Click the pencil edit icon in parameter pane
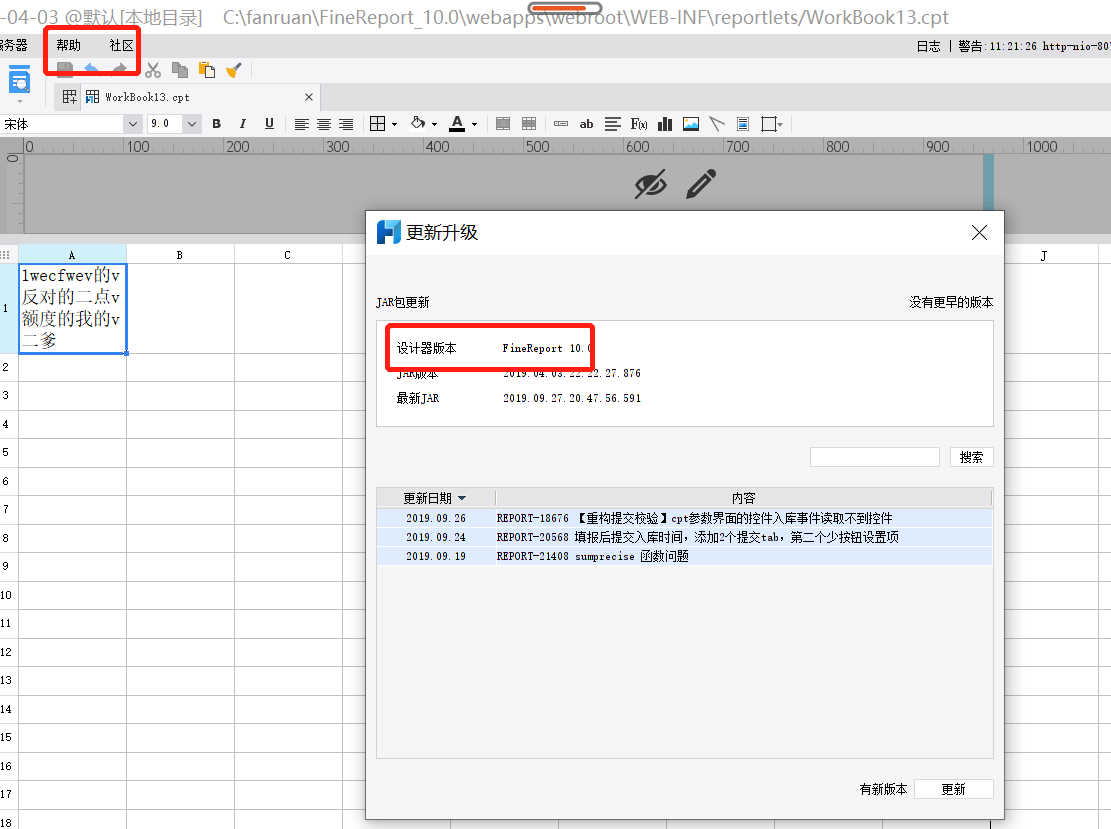Screen dimensions: 1111x829 click(x=701, y=184)
